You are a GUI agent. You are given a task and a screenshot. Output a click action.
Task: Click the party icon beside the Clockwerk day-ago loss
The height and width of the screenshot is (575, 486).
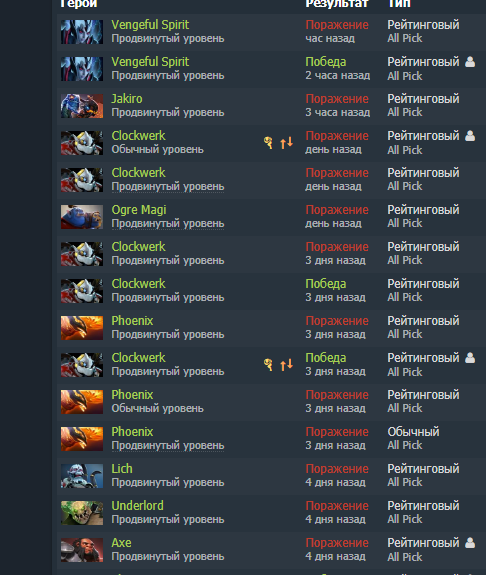470,136
